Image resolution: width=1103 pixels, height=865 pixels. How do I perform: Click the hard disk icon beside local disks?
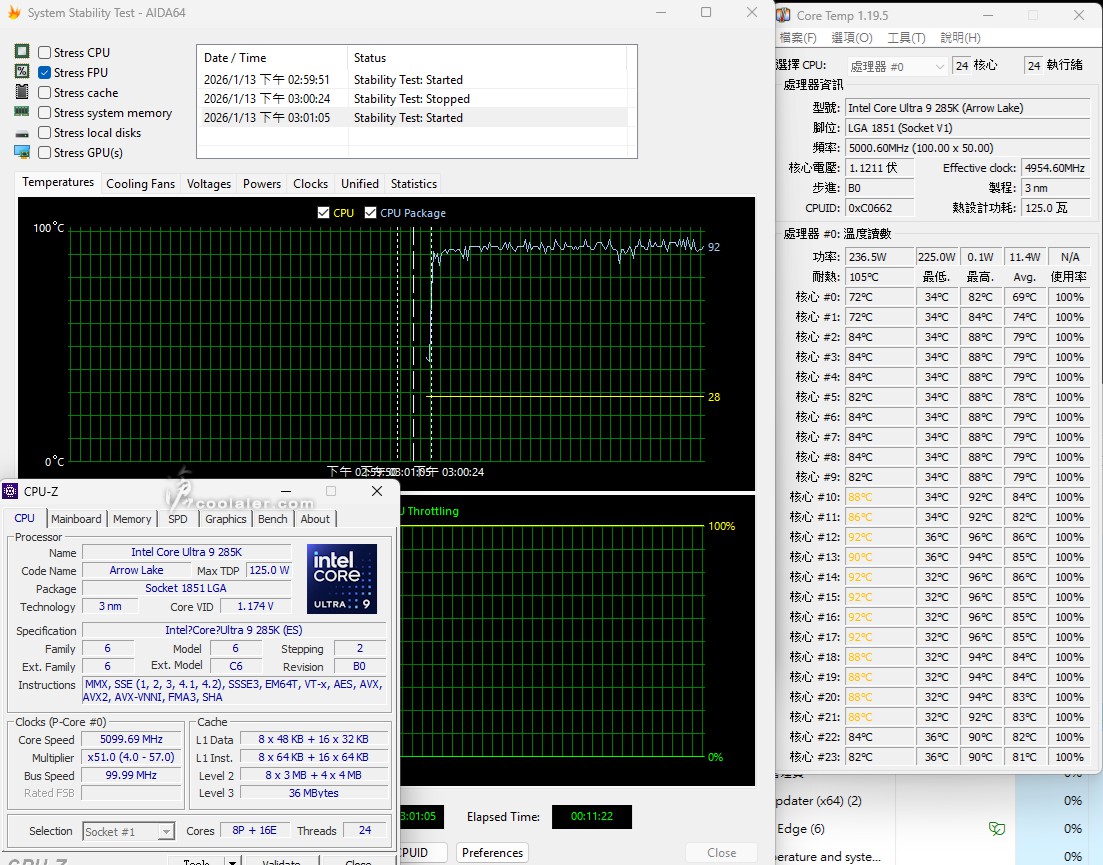click(x=22, y=133)
